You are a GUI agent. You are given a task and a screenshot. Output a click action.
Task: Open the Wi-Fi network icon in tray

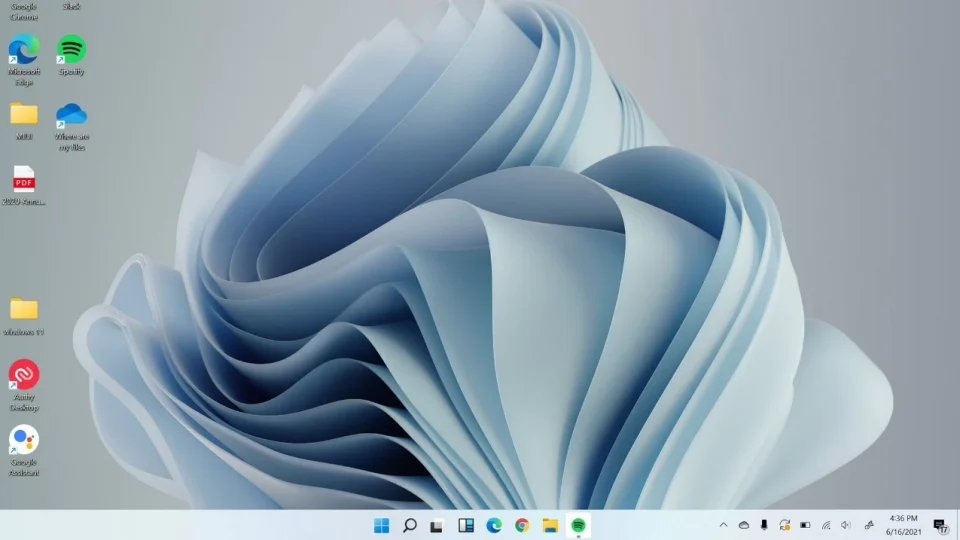pos(826,525)
